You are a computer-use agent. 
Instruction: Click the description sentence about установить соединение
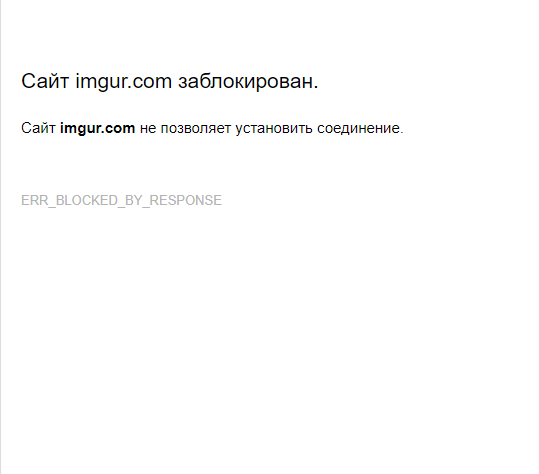point(212,129)
